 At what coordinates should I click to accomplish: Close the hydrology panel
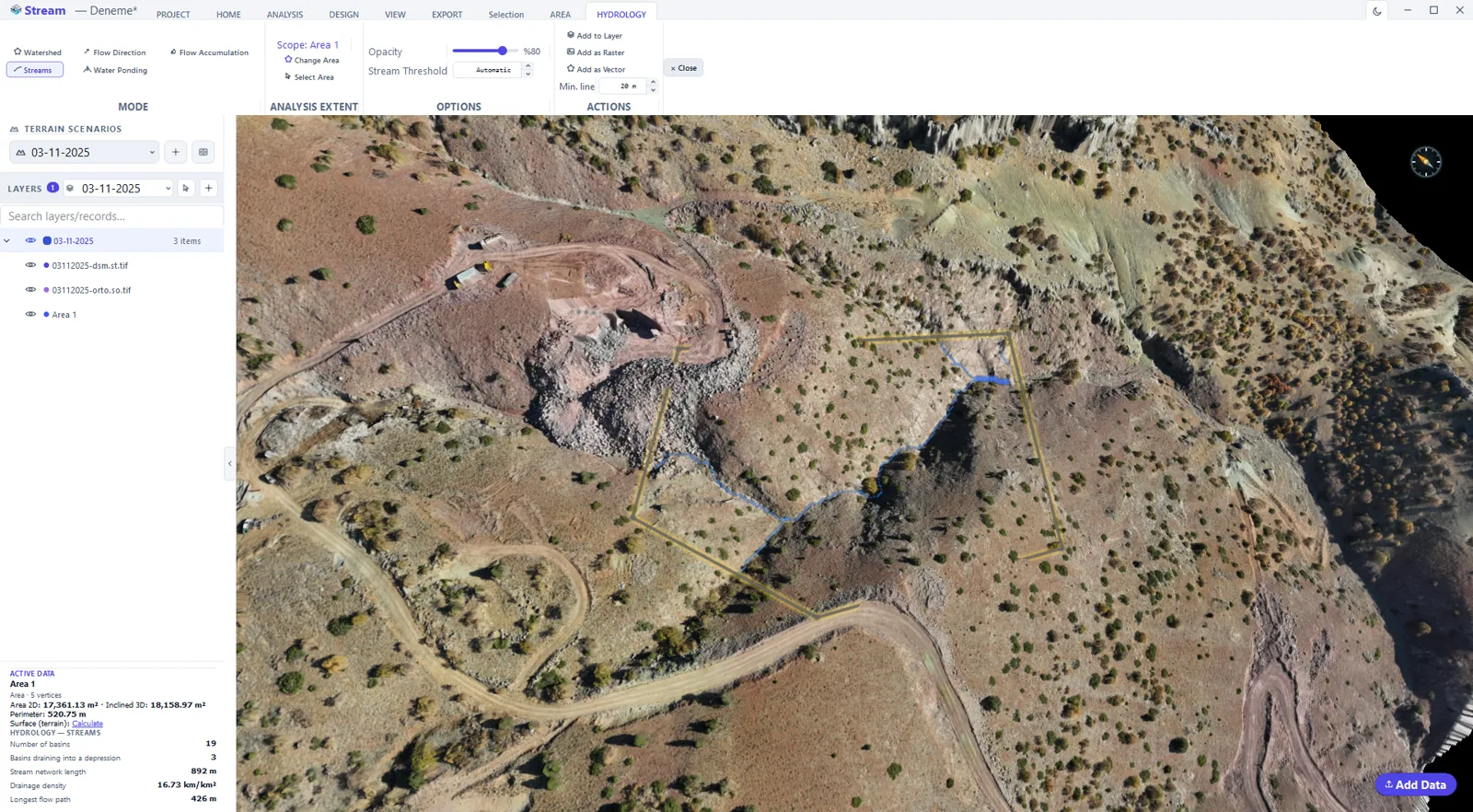[683, 68]
